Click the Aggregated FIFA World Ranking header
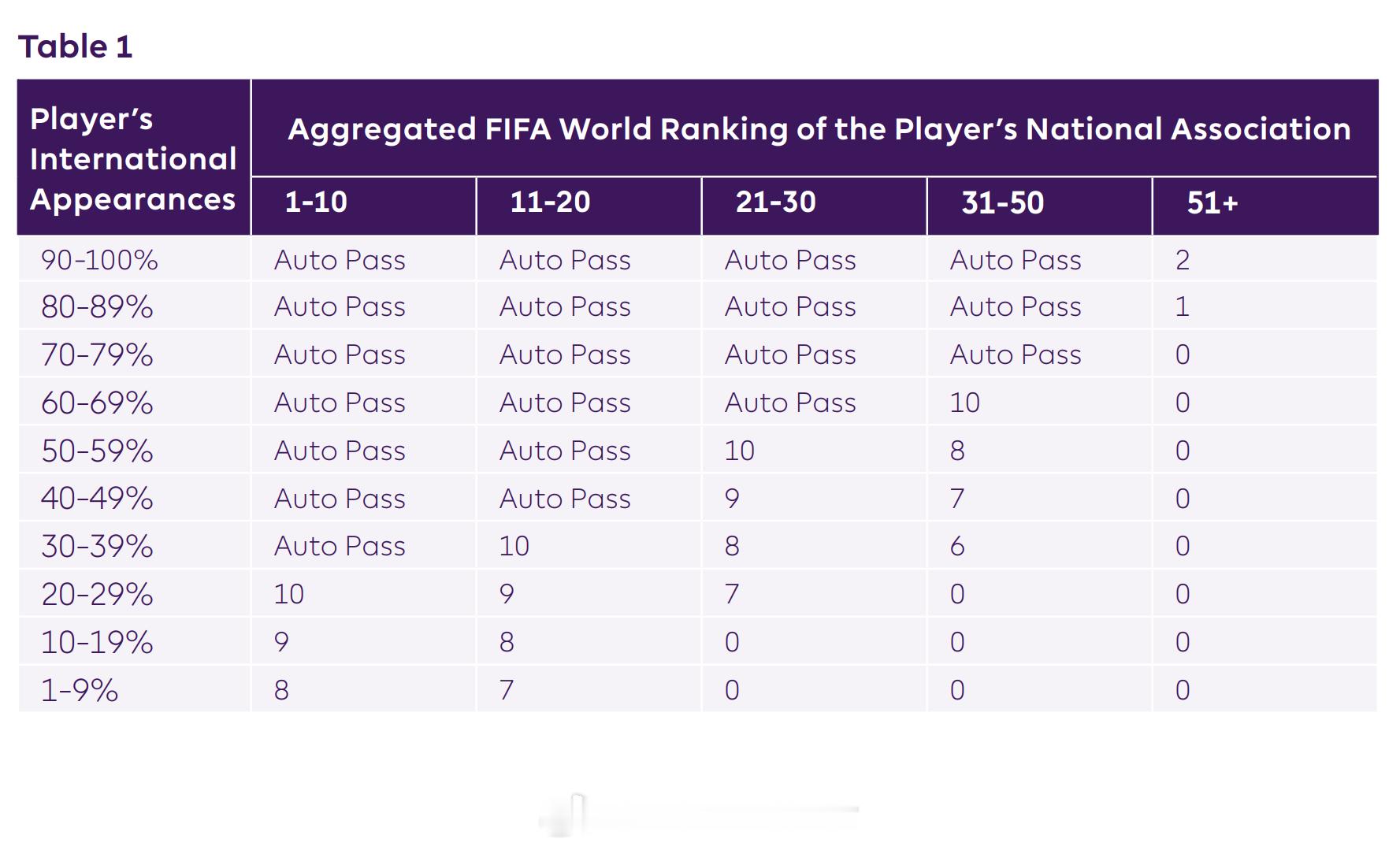Screen dimensions: 1400x850 pos(819,128)
